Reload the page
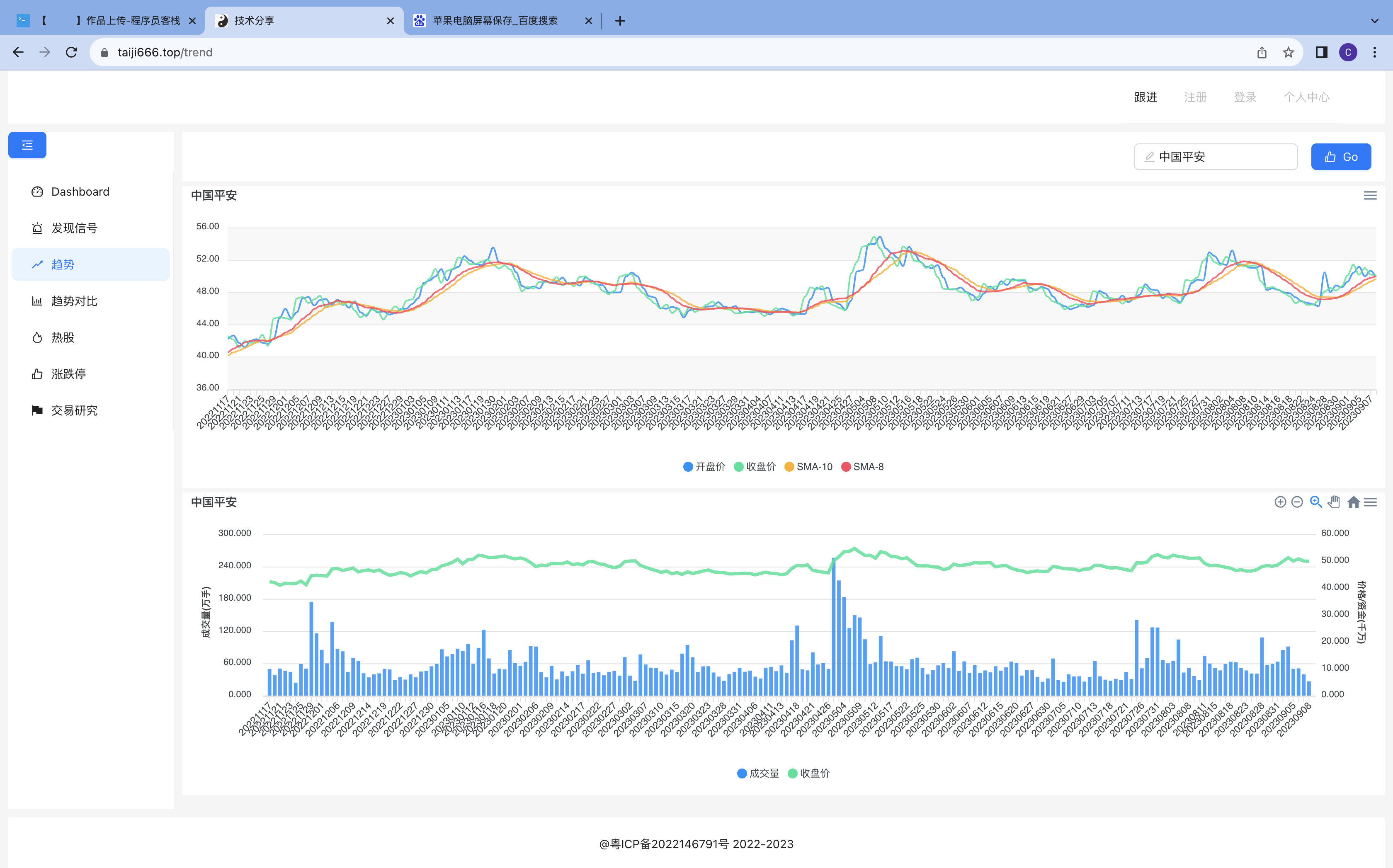Viewport: 1393px width, 868px height. [71, 52]
